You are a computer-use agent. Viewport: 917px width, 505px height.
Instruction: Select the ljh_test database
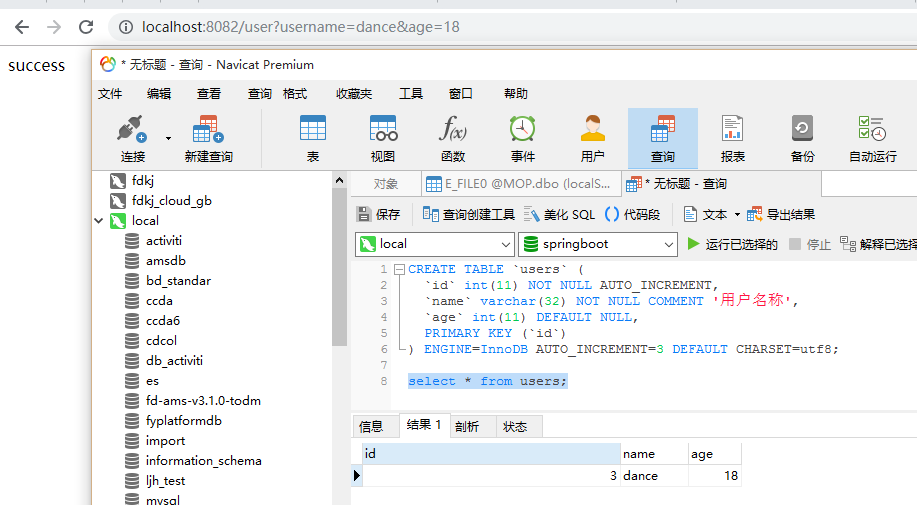[x=166, y=481]
